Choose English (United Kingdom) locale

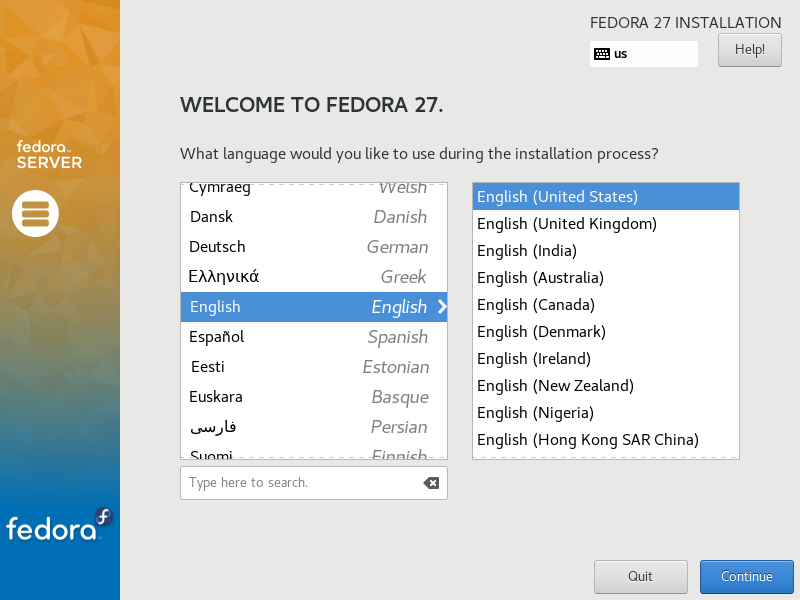point(606,223)
